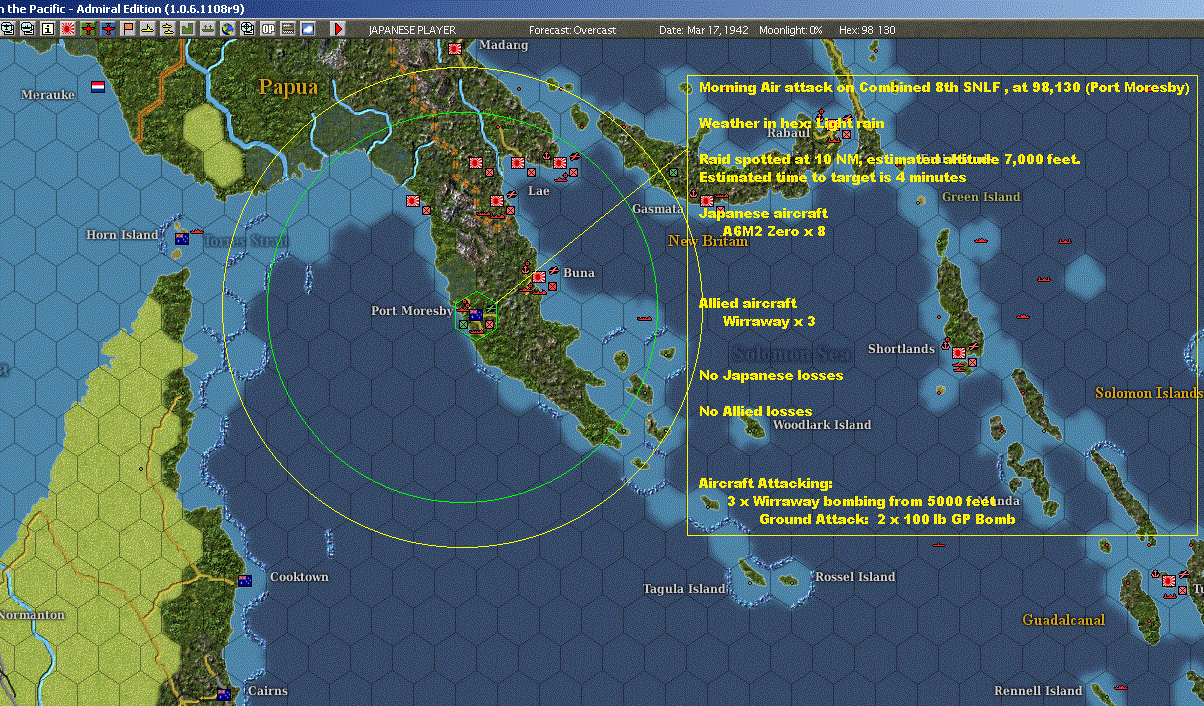Image resolution: width=1204 pixels, height=706 pixels.
Task: Click the single yellow ship toolbar icon
Action: [x=148, y=29]
